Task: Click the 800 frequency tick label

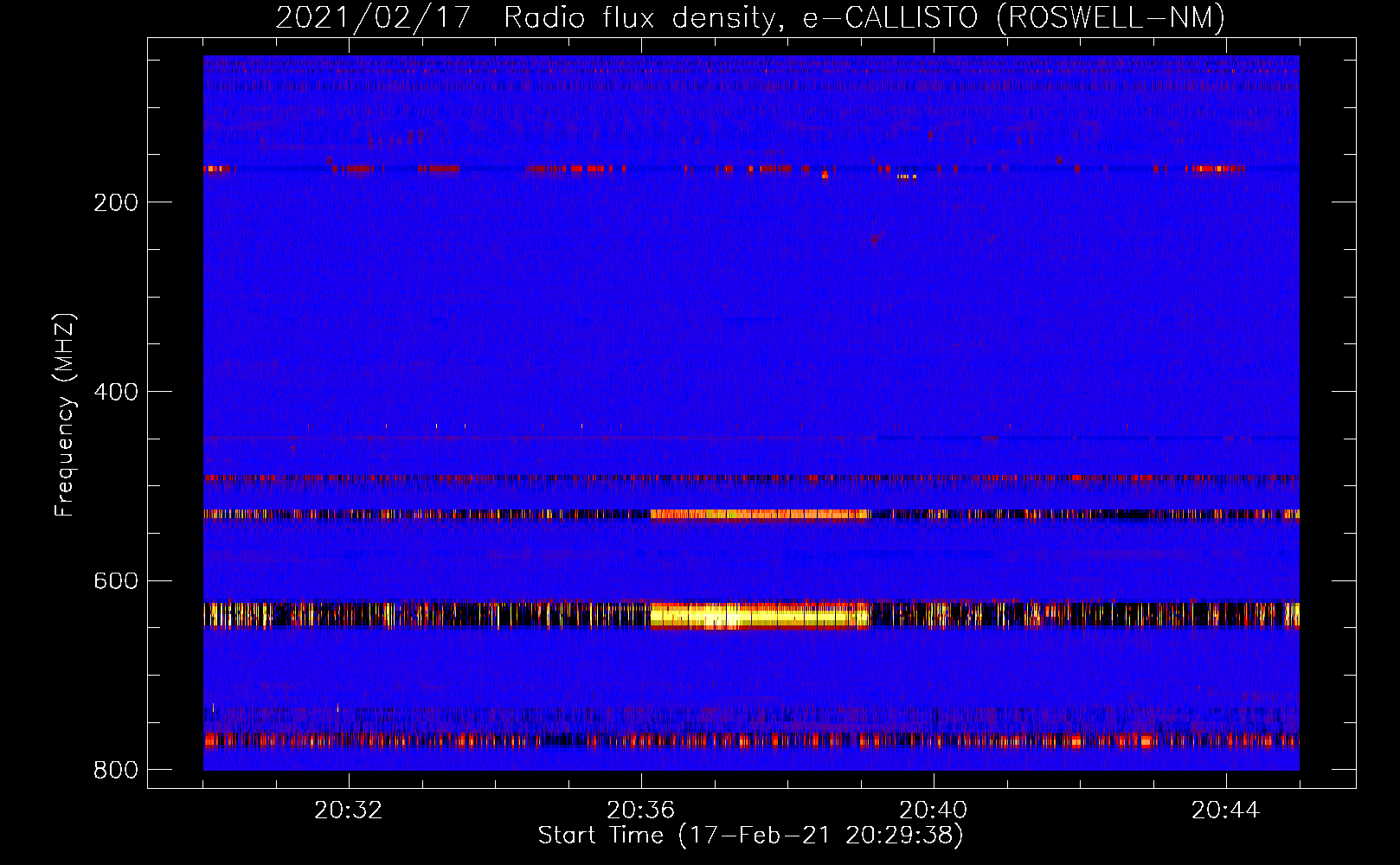Action: click(x=116, y=770)
